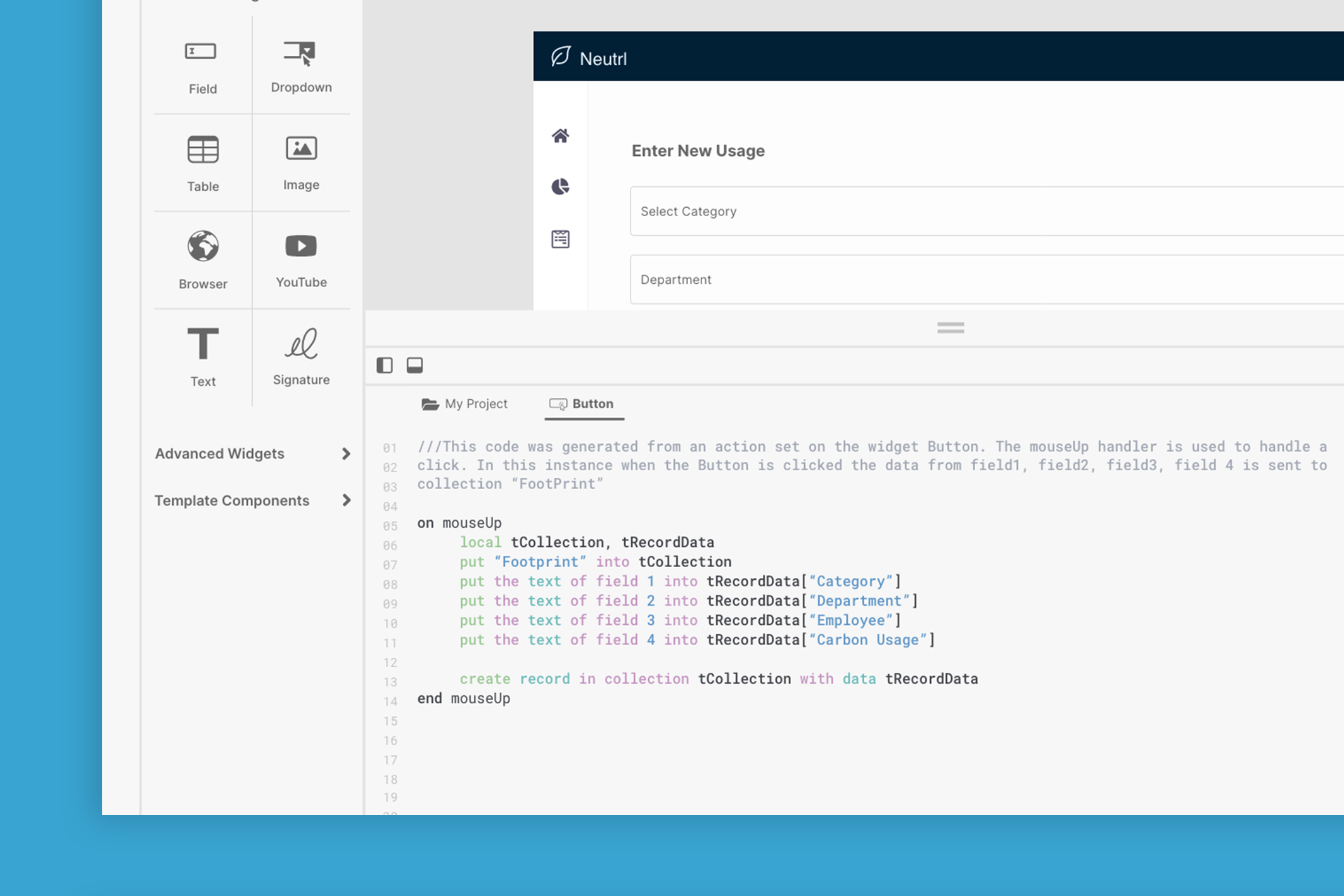Image resolution: width=1344 pixels, height=896 pixels.
Task: Pick the Signature widget icon
Action: 301,344
